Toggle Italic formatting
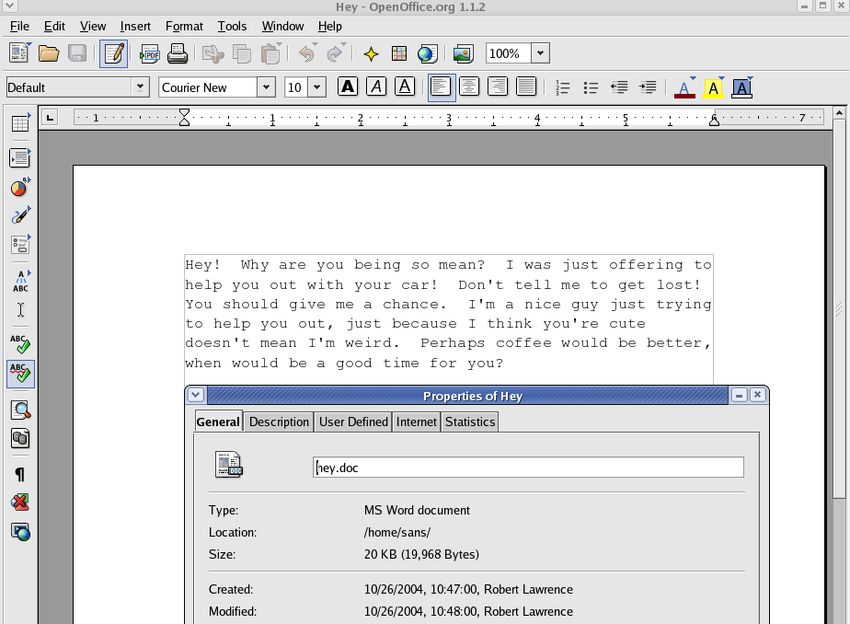This screenshot has width=850, height=624. tap(376, 88)
